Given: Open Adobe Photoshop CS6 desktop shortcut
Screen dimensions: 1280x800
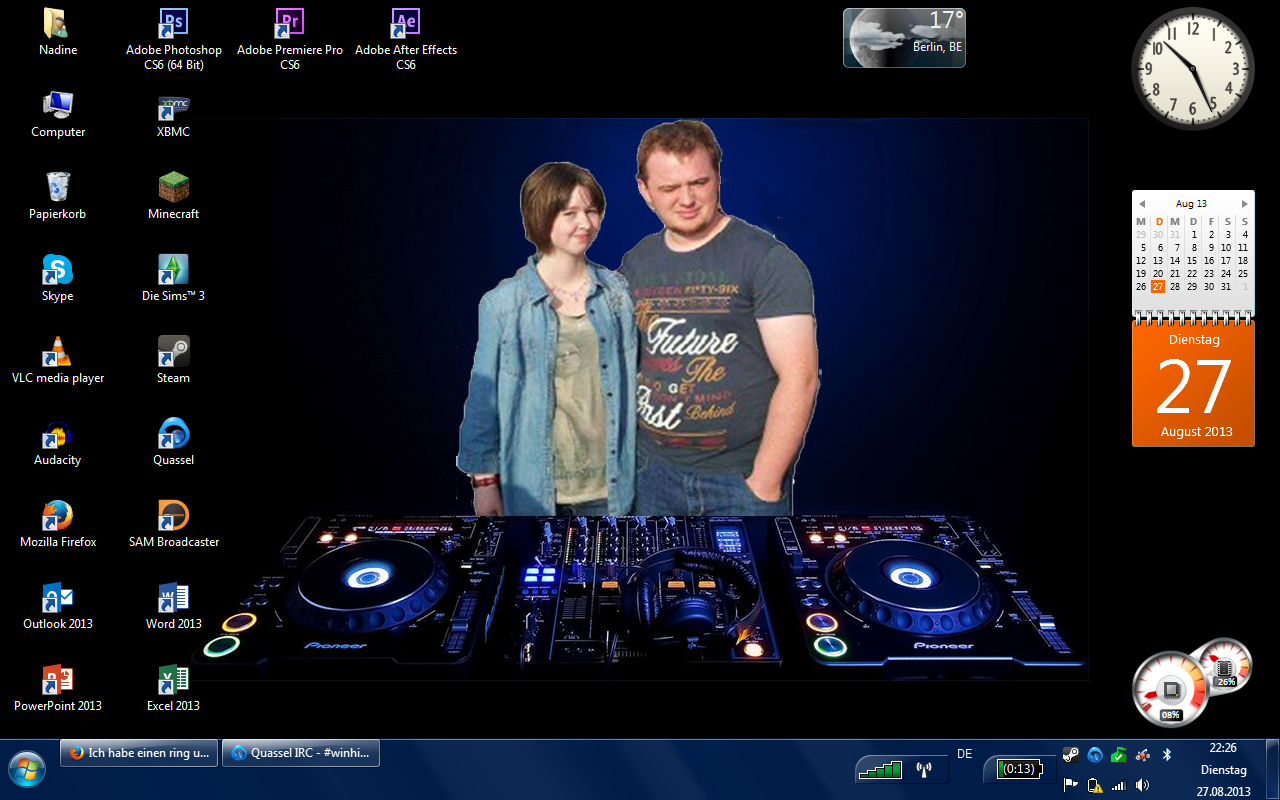Looking at the screenshot, I should click(x=173, y=24).
